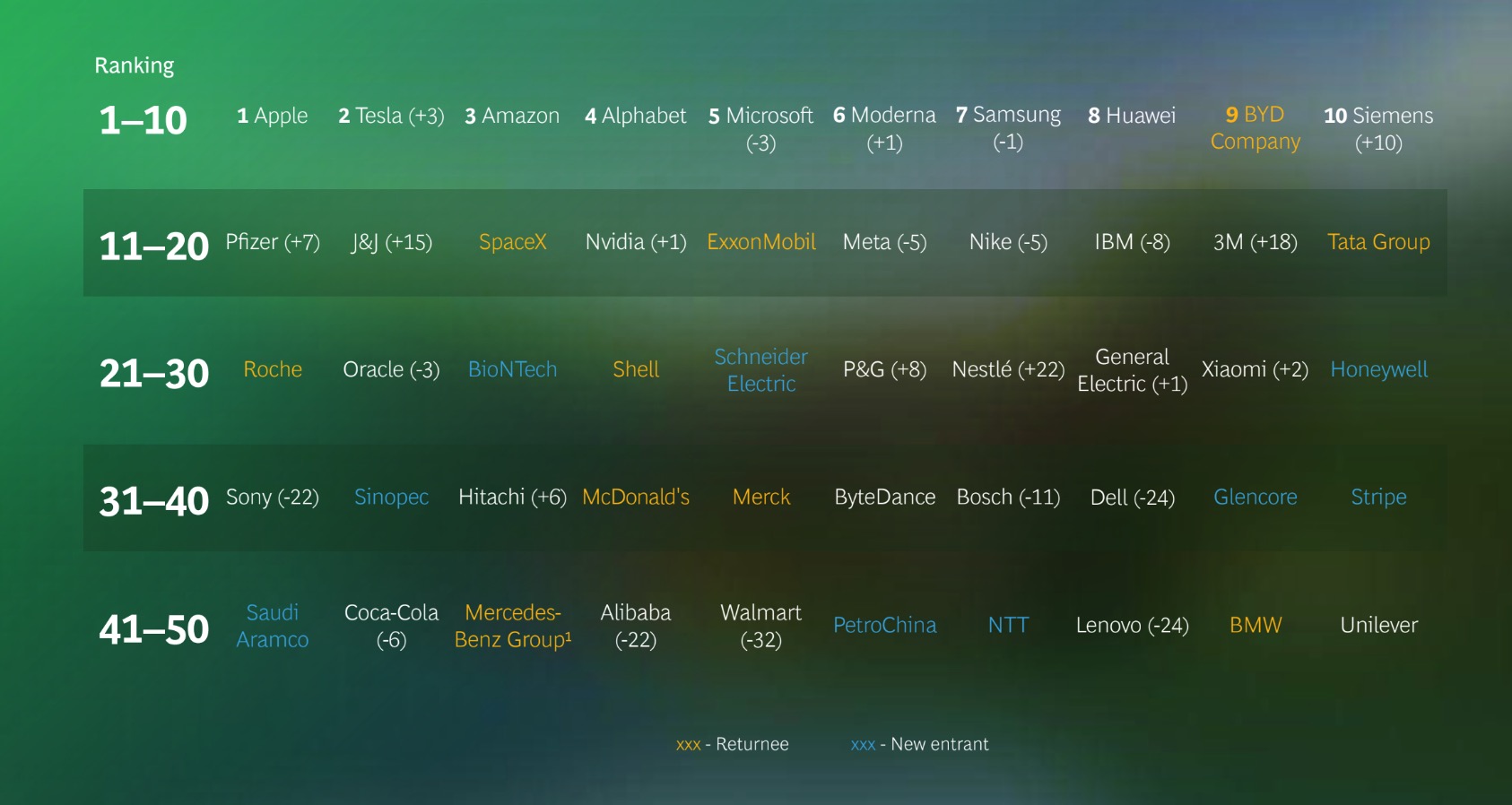
Task: Select Tesla (+3) in the top ten
Action: pos(391,116)
